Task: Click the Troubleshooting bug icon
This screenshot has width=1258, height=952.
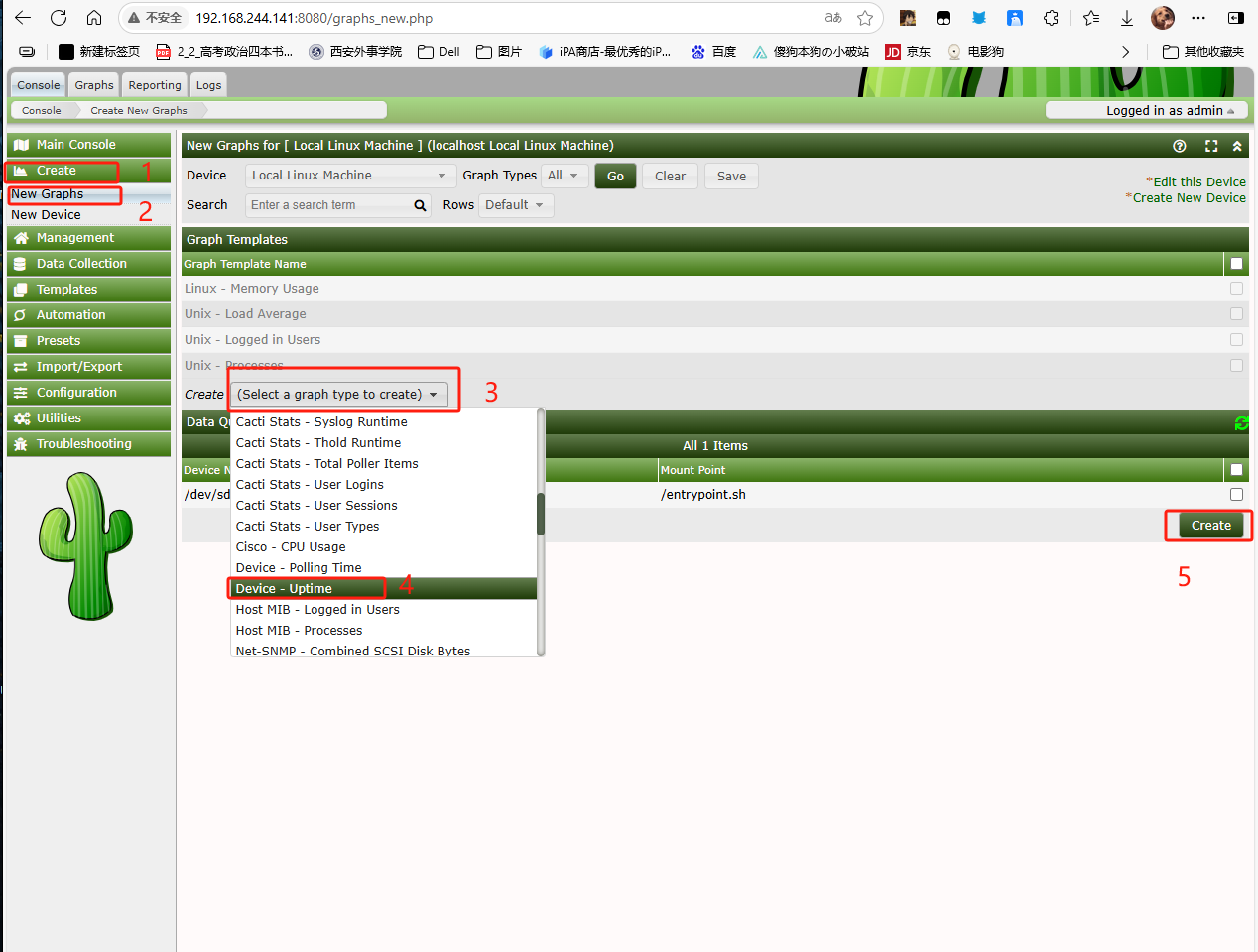Action: click(x=21, y=444)
